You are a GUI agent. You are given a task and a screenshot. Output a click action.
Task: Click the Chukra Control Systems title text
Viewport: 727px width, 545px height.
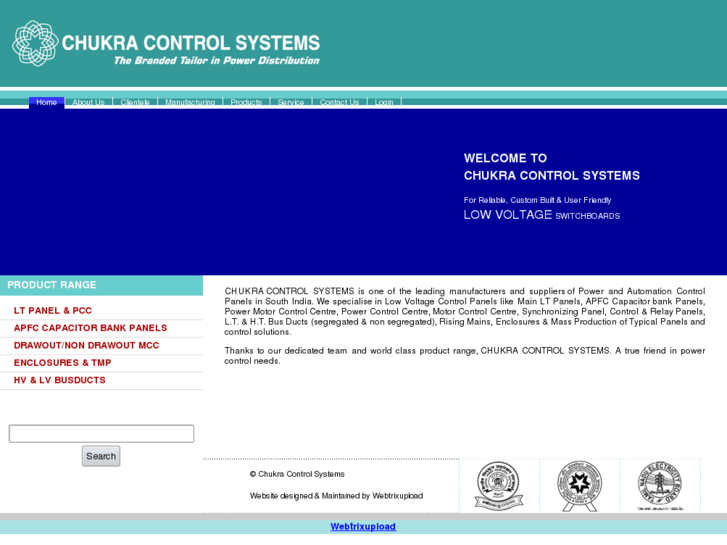click(191, 43)
